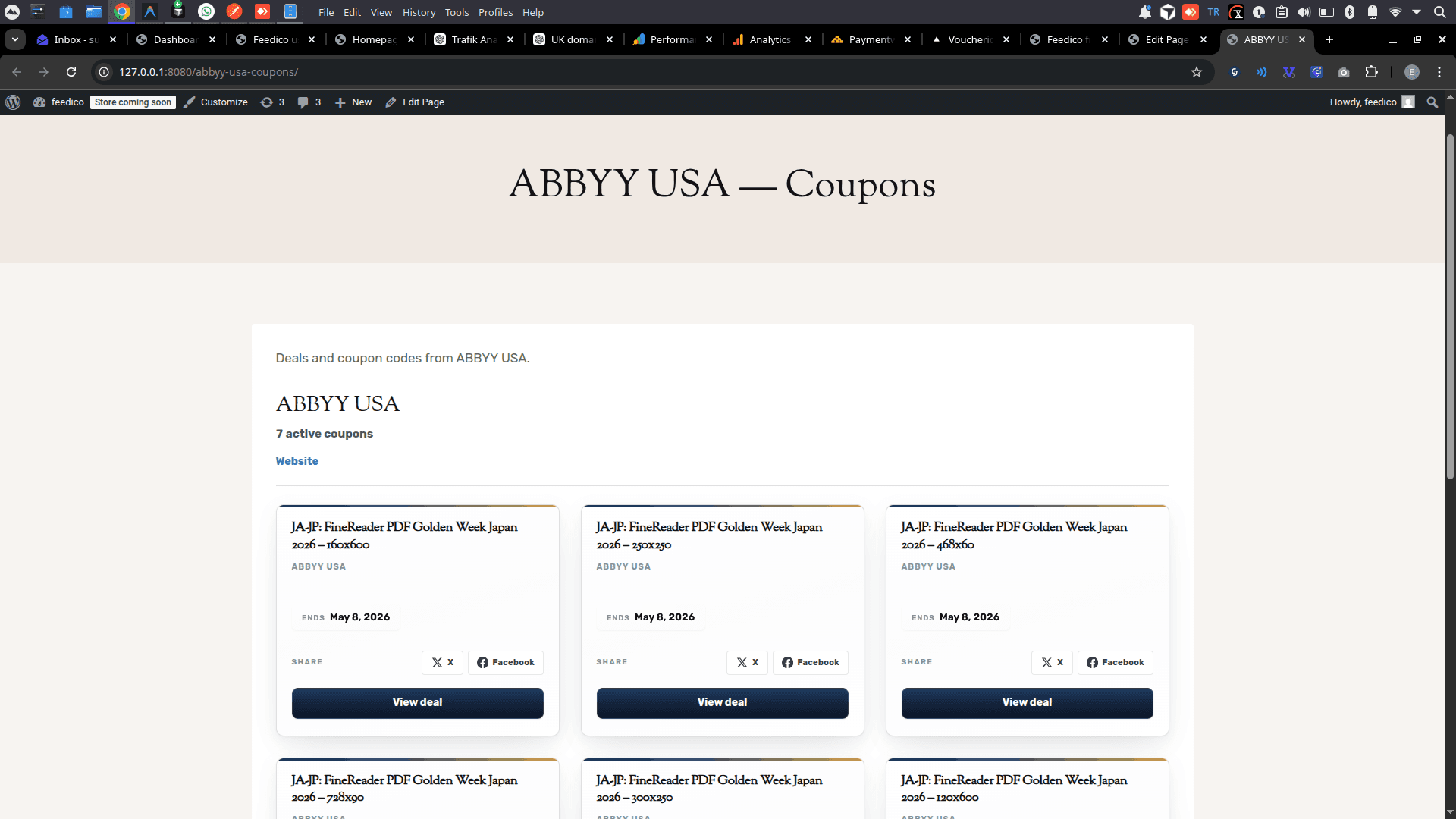Open the browser three-dot menu

pyautogui.click(x=1439, y=72)
